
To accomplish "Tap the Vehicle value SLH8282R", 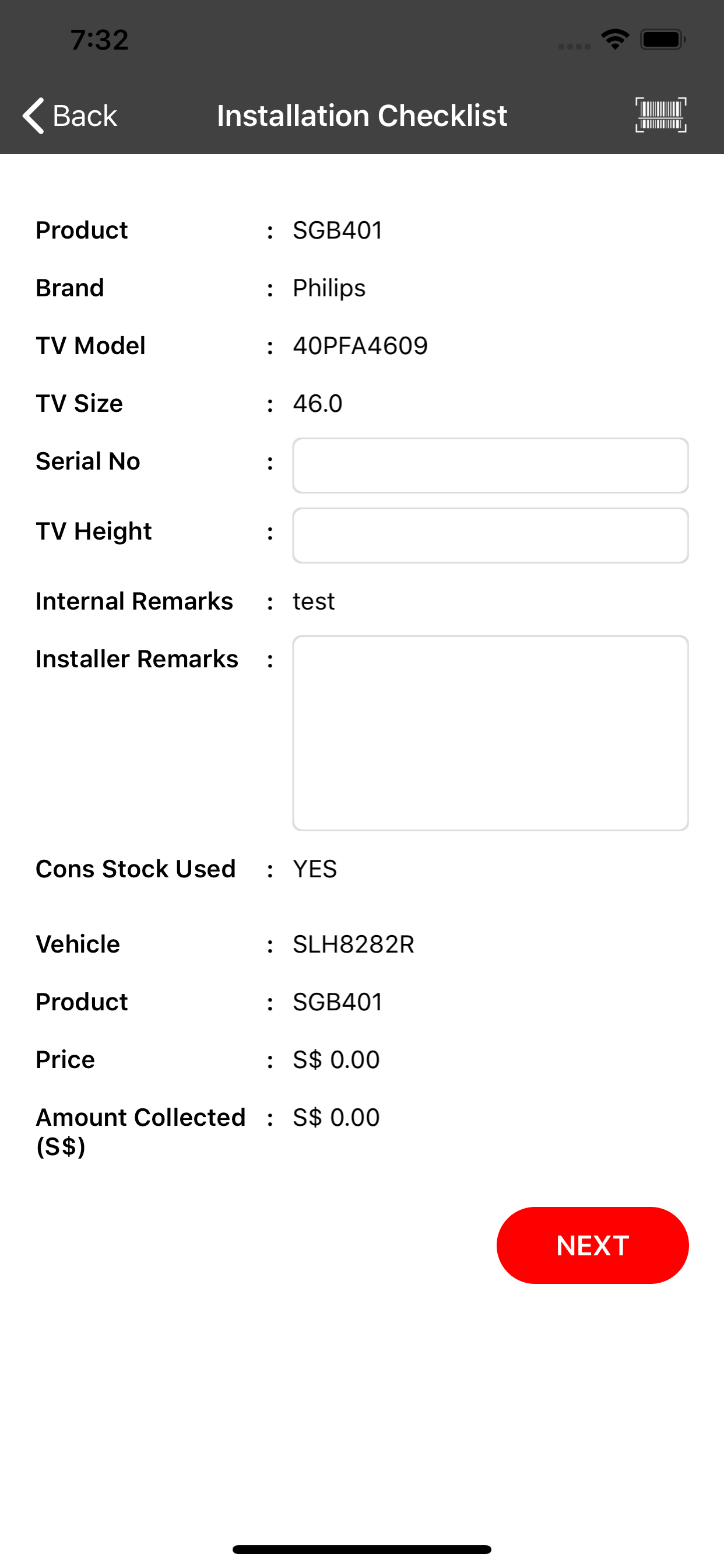I will [x=353, y=944].
